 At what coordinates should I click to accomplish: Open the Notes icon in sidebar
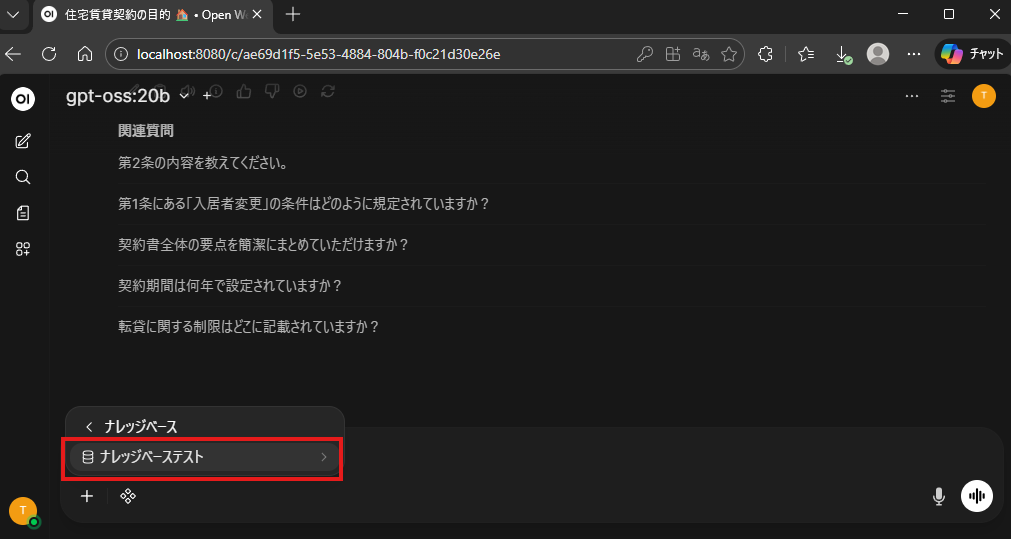[x=23, y=213]
